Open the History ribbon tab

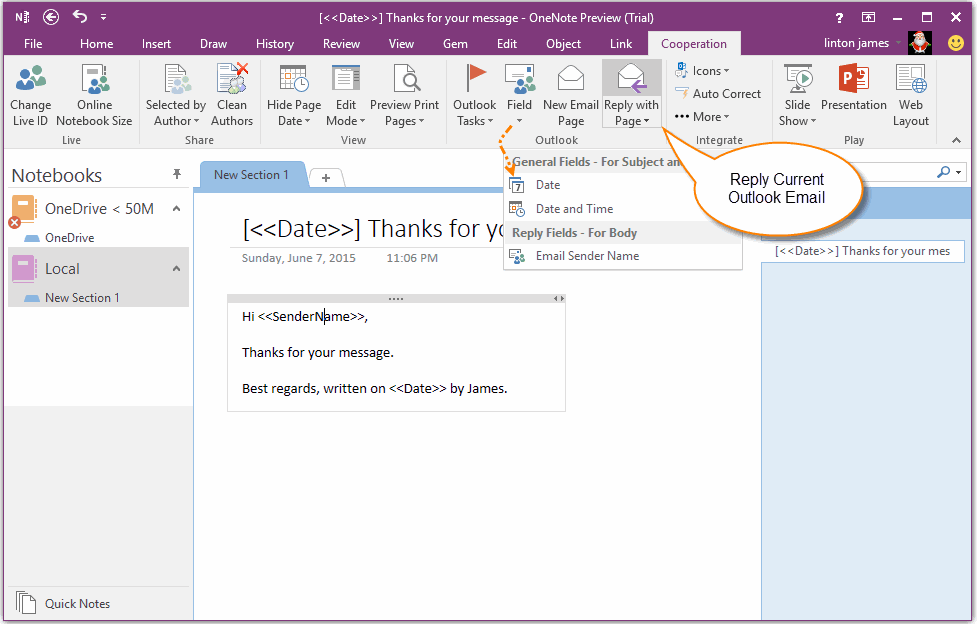click(274, 43)
